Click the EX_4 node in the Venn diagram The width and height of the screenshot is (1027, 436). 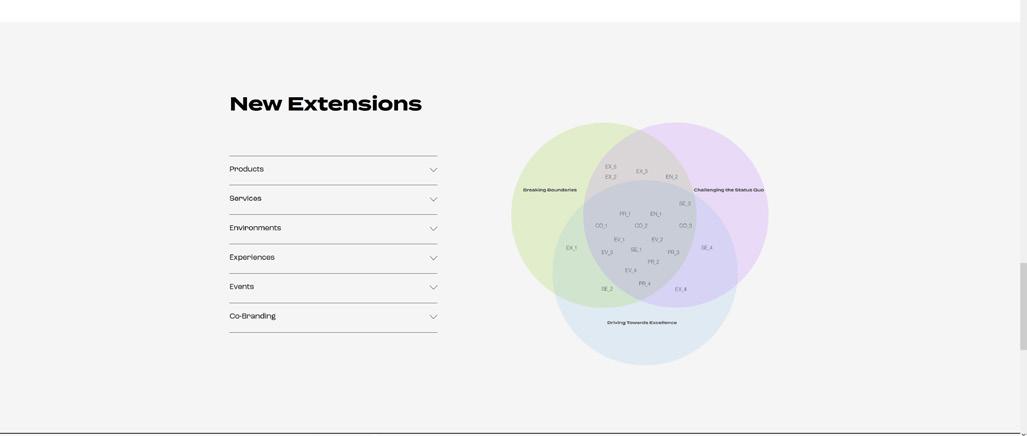click(x=680, y=290)
